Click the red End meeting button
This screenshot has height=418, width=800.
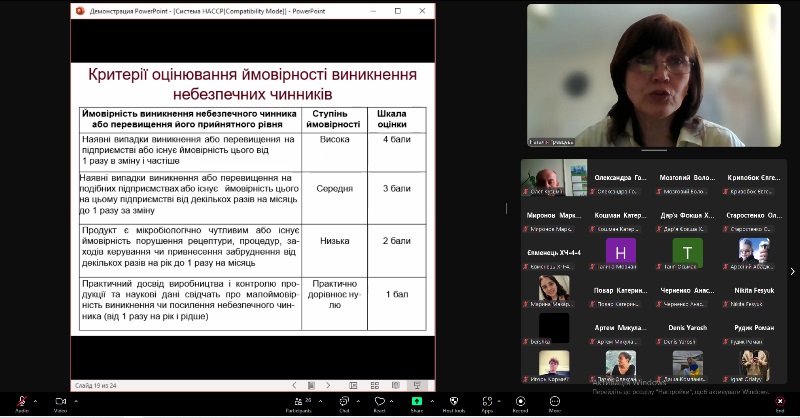pos(780,404)
